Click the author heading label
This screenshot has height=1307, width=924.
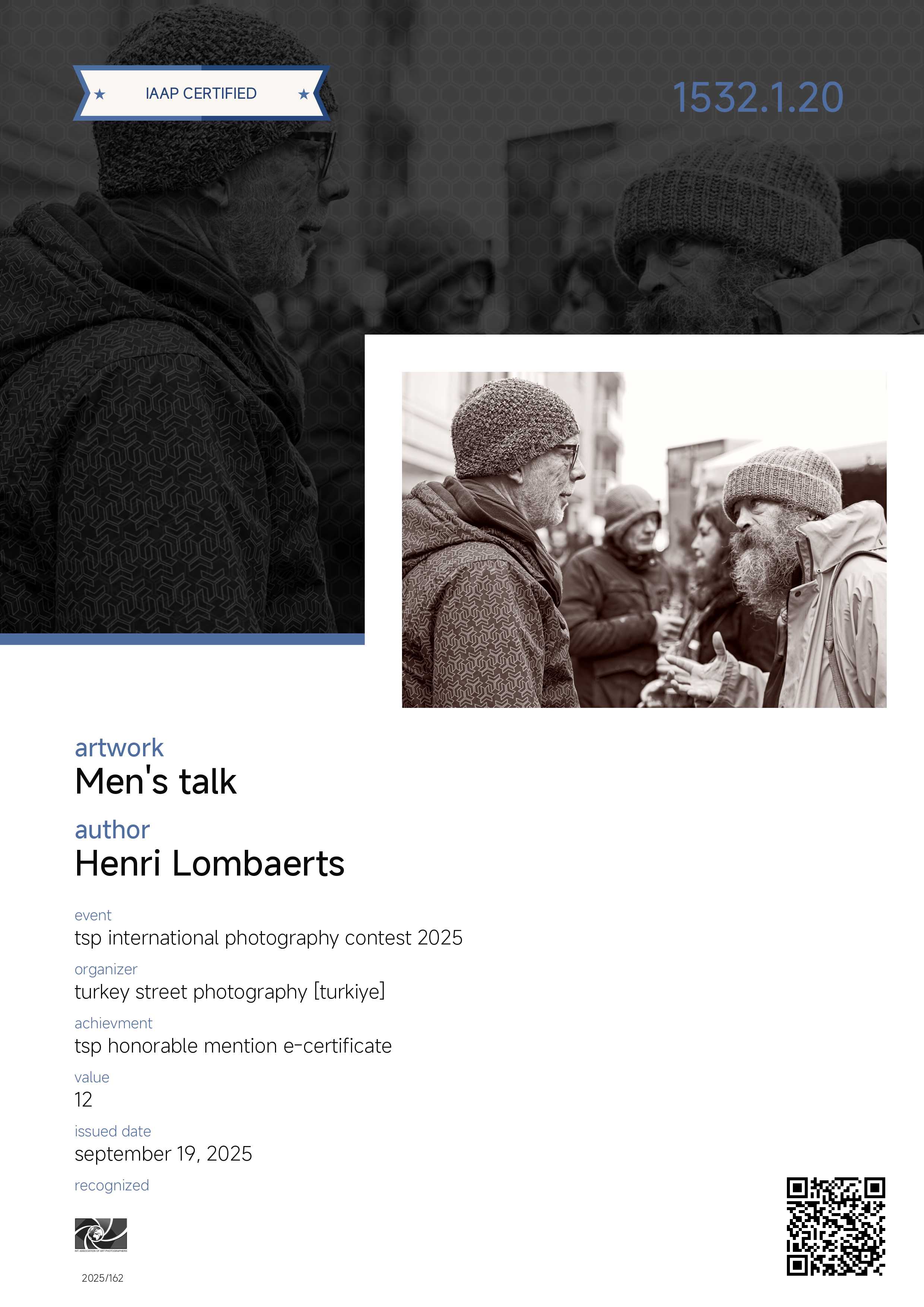pyautogui.click(x=112, y=830)
